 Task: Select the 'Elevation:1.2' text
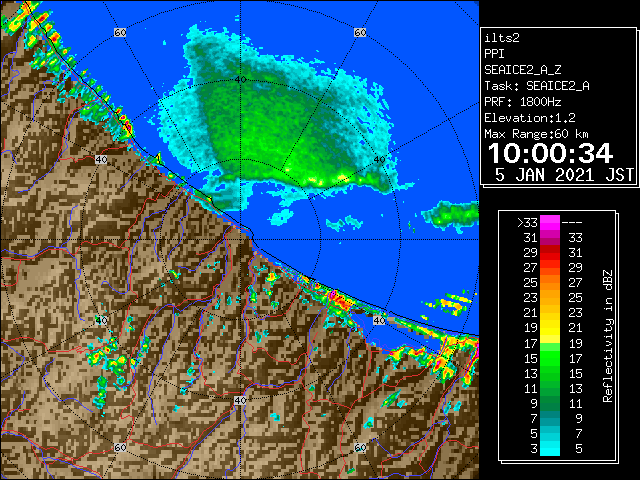coord(530,118)
